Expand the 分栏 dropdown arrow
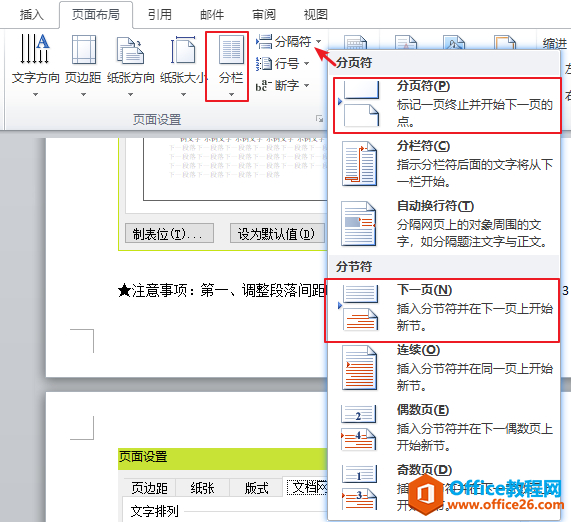 point(231,95)
